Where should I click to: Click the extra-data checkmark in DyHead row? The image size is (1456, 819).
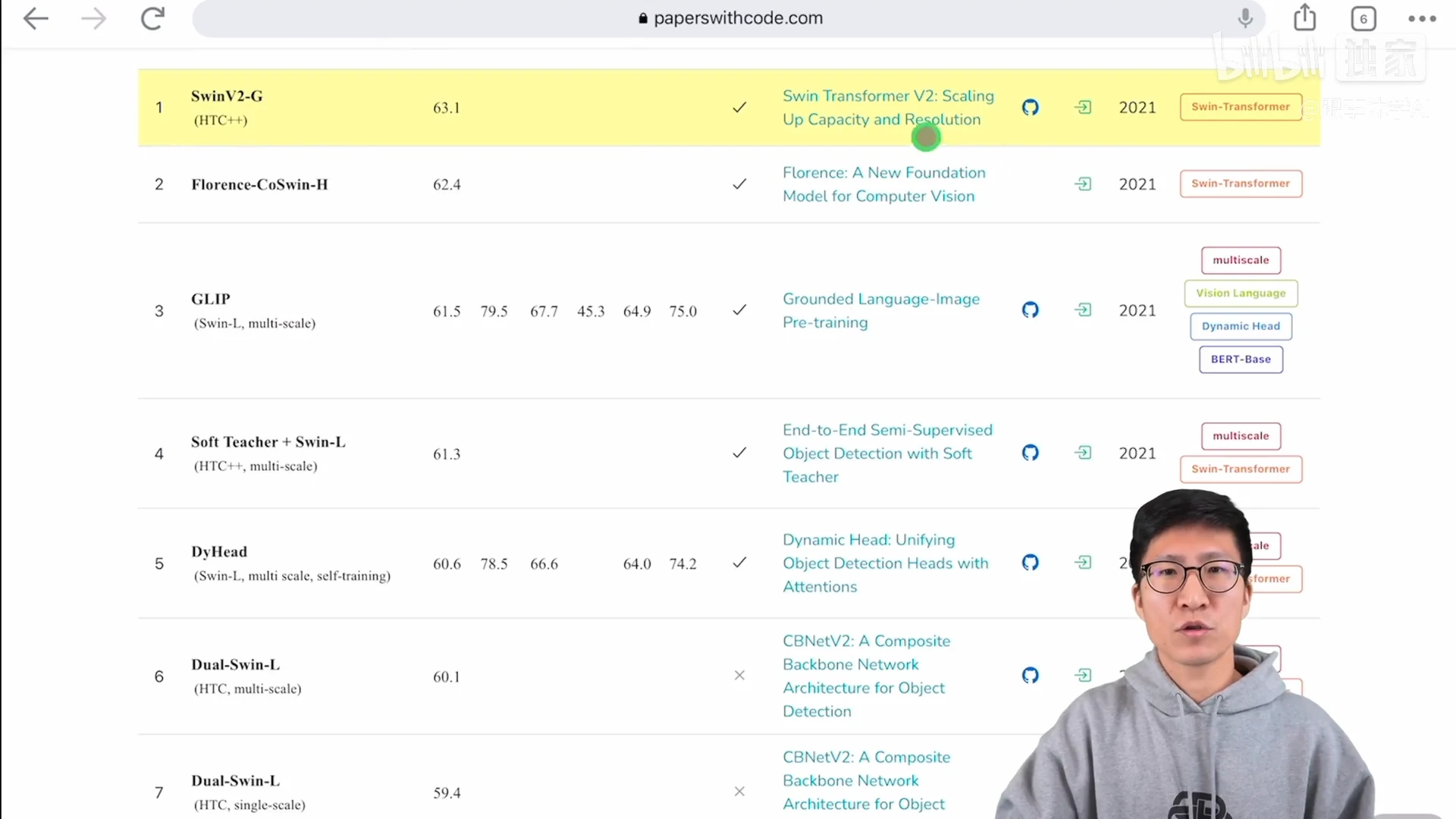[x=739, y=563]
